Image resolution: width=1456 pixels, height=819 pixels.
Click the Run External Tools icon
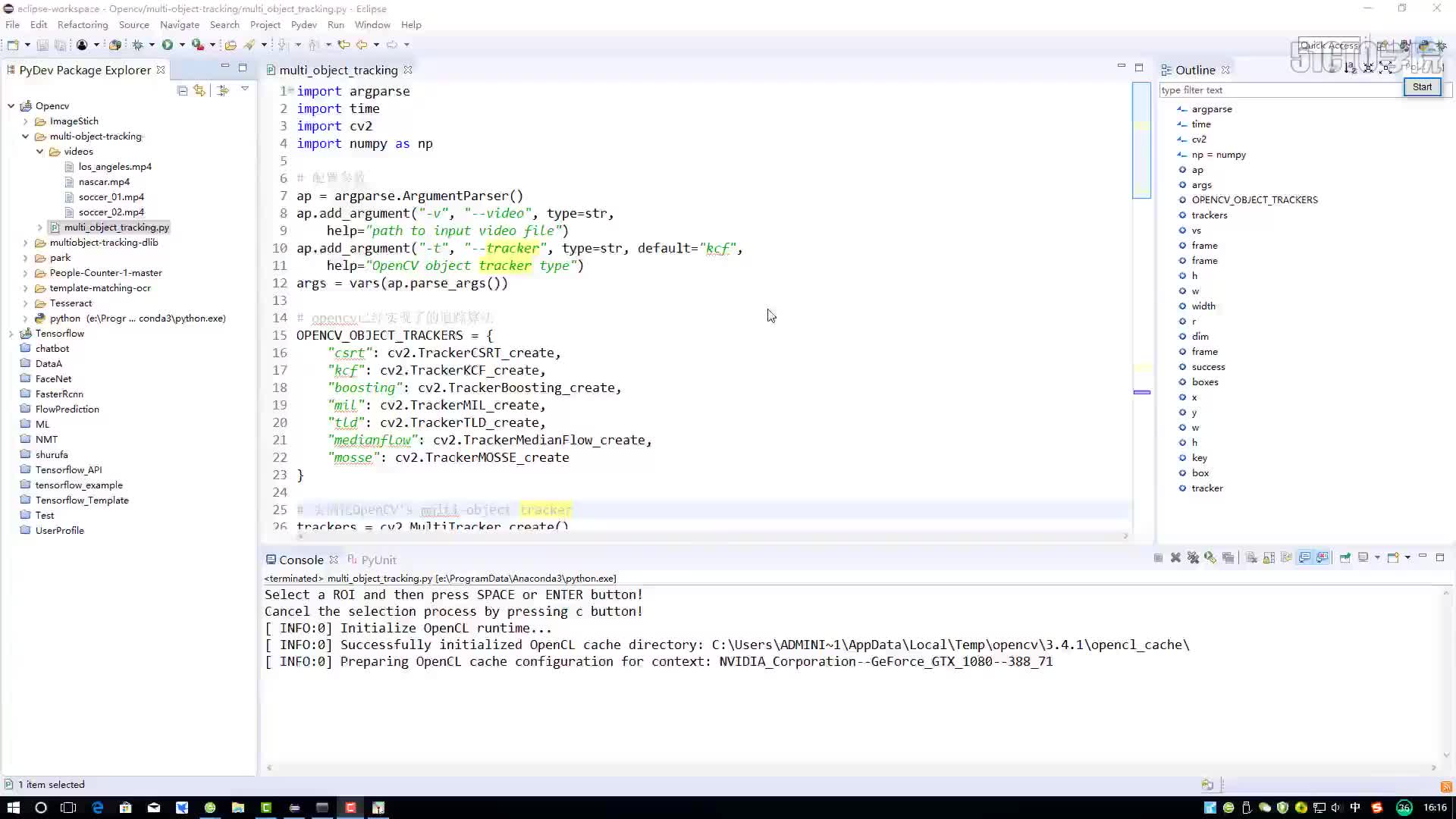(197, 45)
